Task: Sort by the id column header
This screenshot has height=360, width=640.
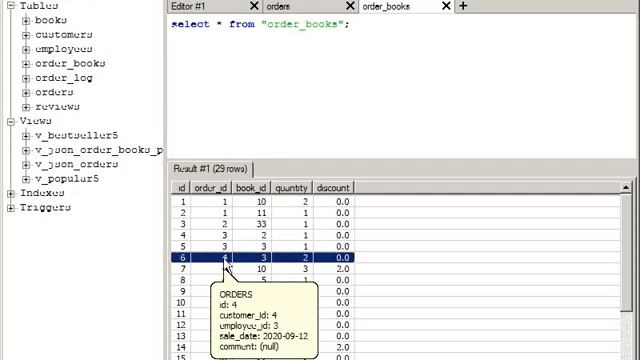Action: pos(181,188)
